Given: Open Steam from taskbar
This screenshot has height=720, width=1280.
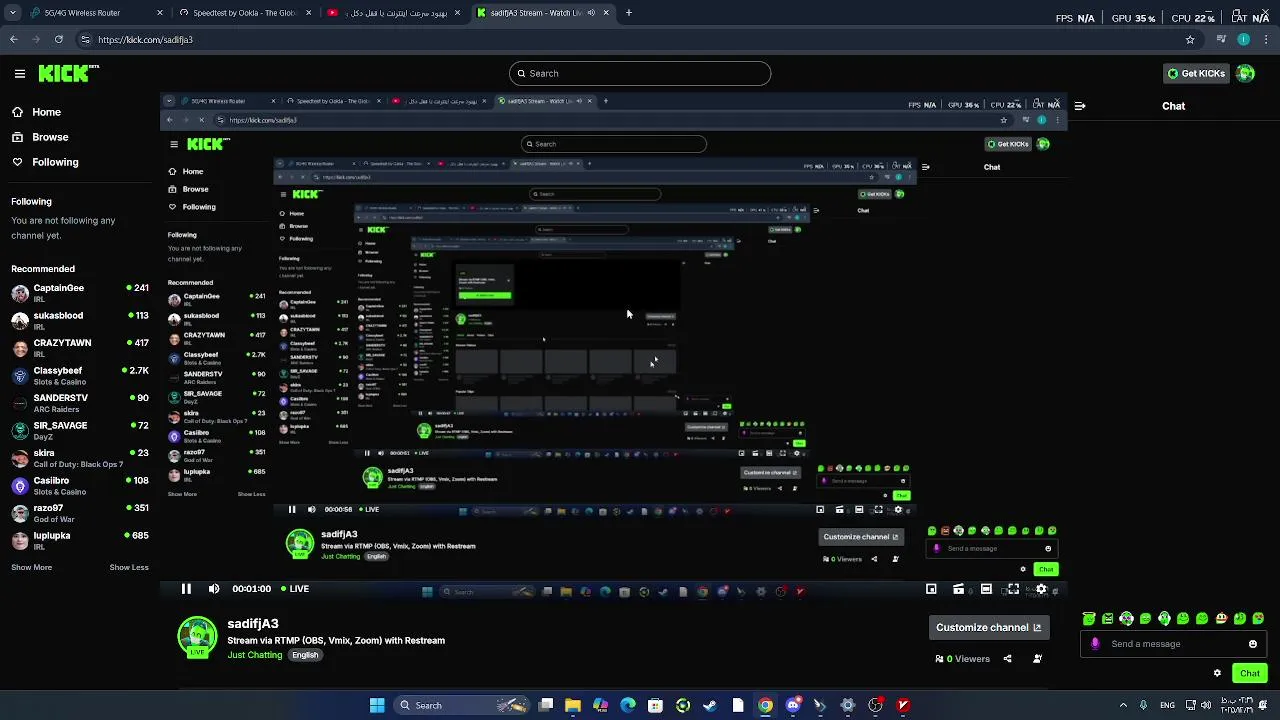Looking at the screenshot, I should point(710,705).
